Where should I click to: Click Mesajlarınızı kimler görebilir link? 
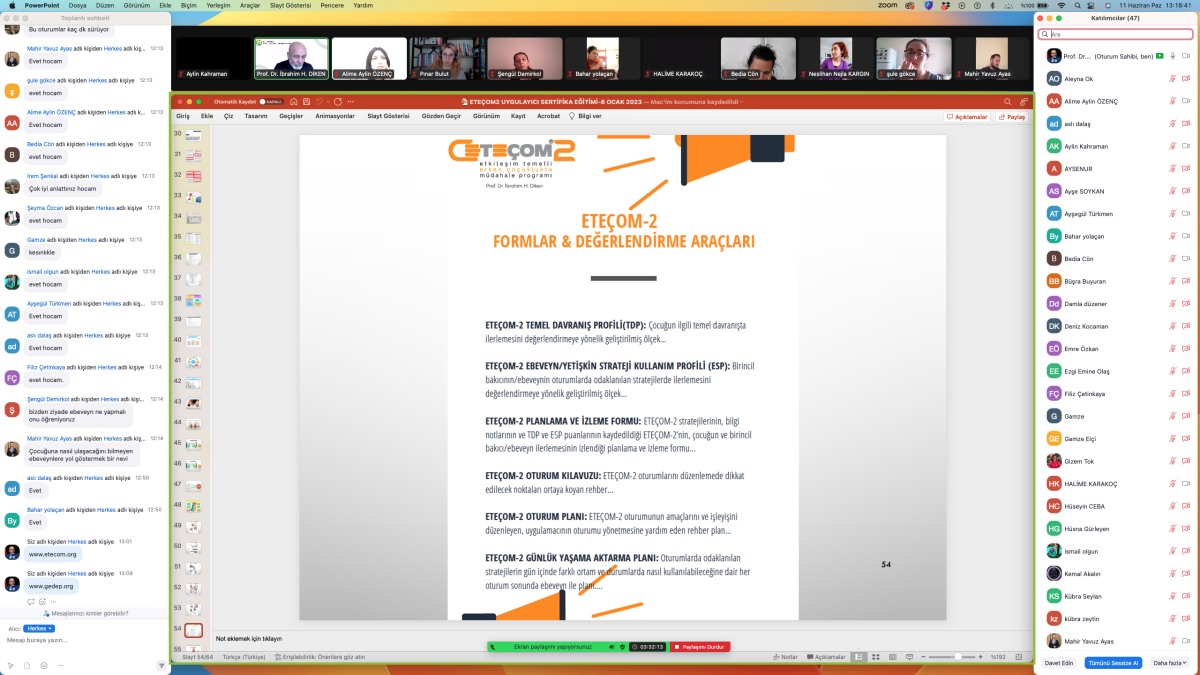(90, 613)
